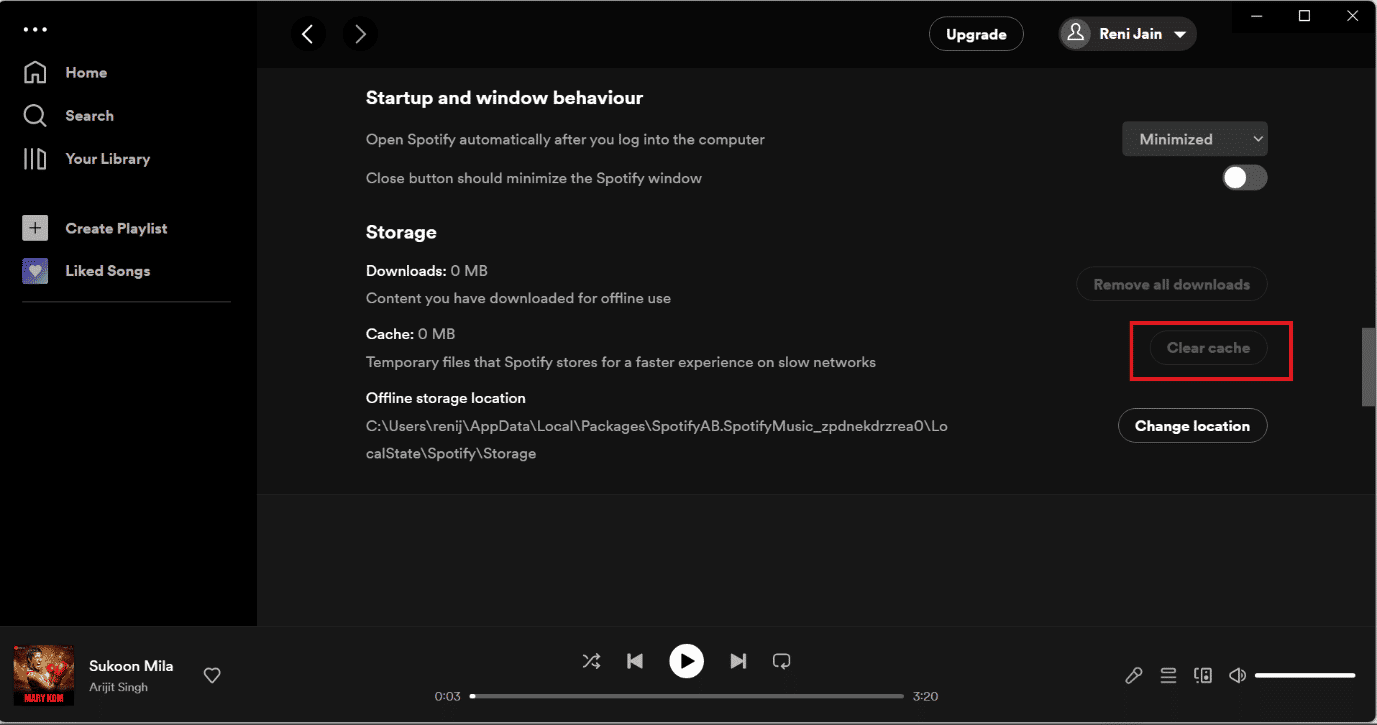Click Change location button
Viewport: 1377px width, 725px height.
point(1192,426)
